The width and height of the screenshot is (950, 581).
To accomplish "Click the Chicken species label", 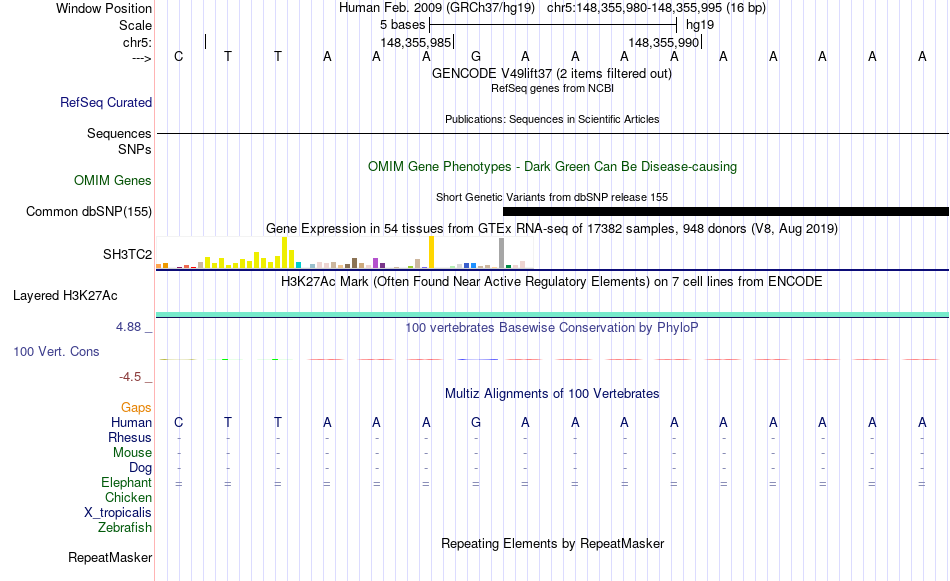I will pos(128,497).
